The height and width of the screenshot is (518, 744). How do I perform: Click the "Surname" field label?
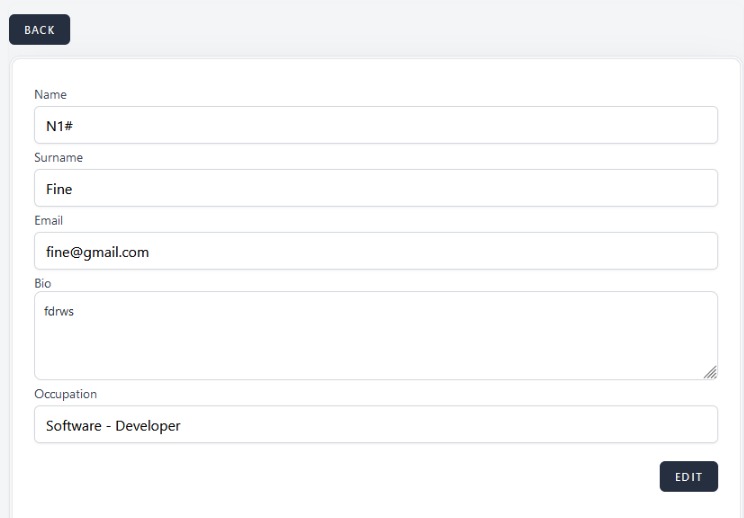tap(58, 157)
